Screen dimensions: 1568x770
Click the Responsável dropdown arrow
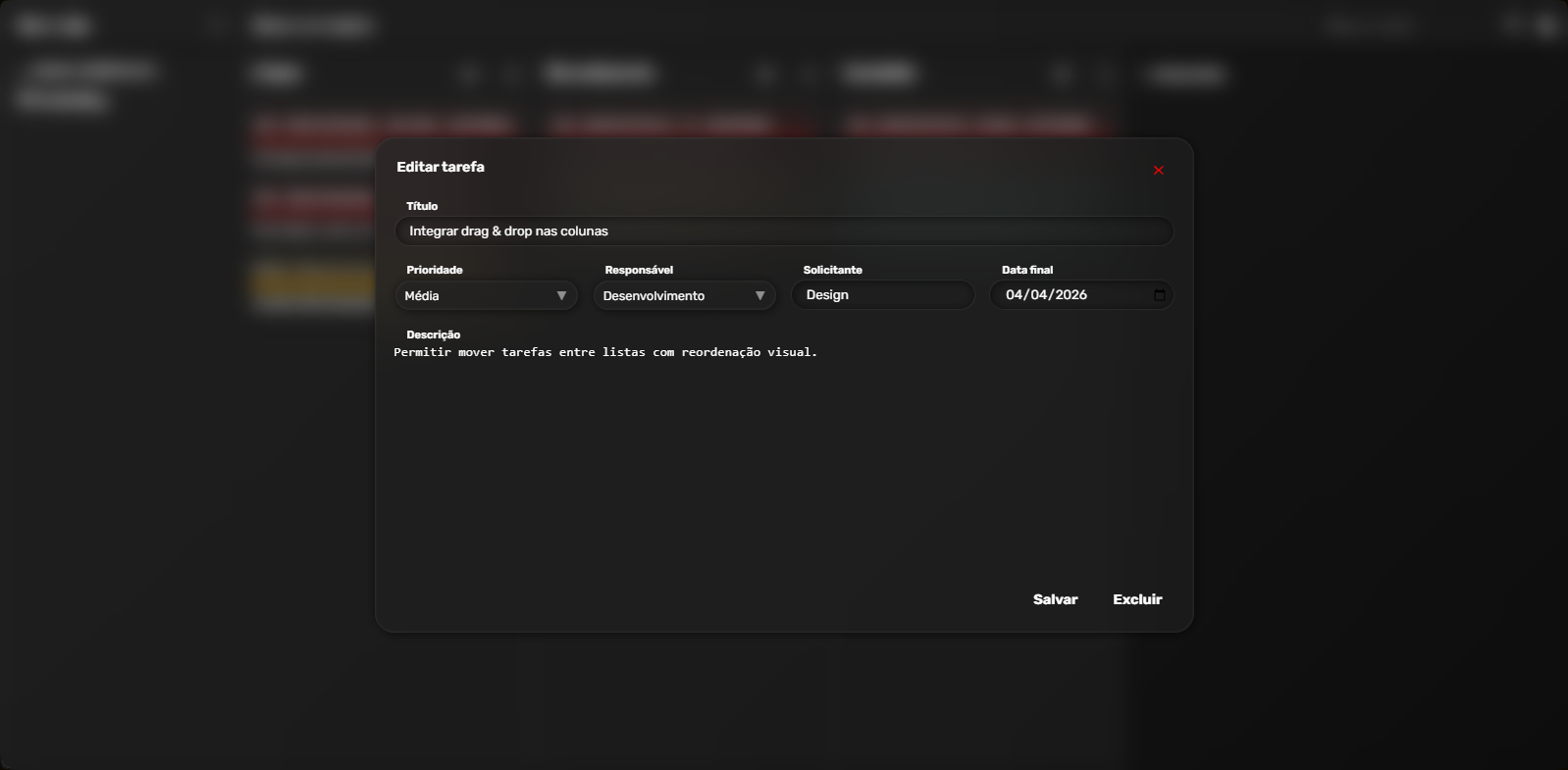[x=759, y=296]
